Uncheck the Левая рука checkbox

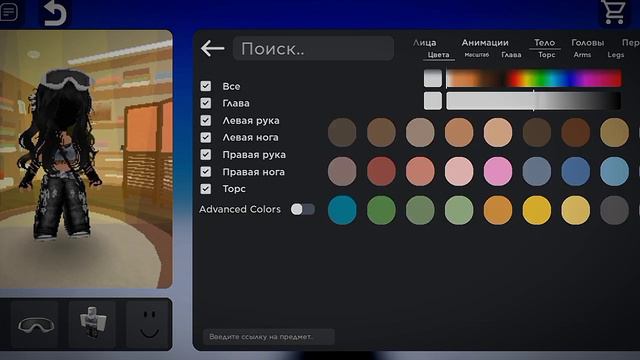tap(206, 120)
